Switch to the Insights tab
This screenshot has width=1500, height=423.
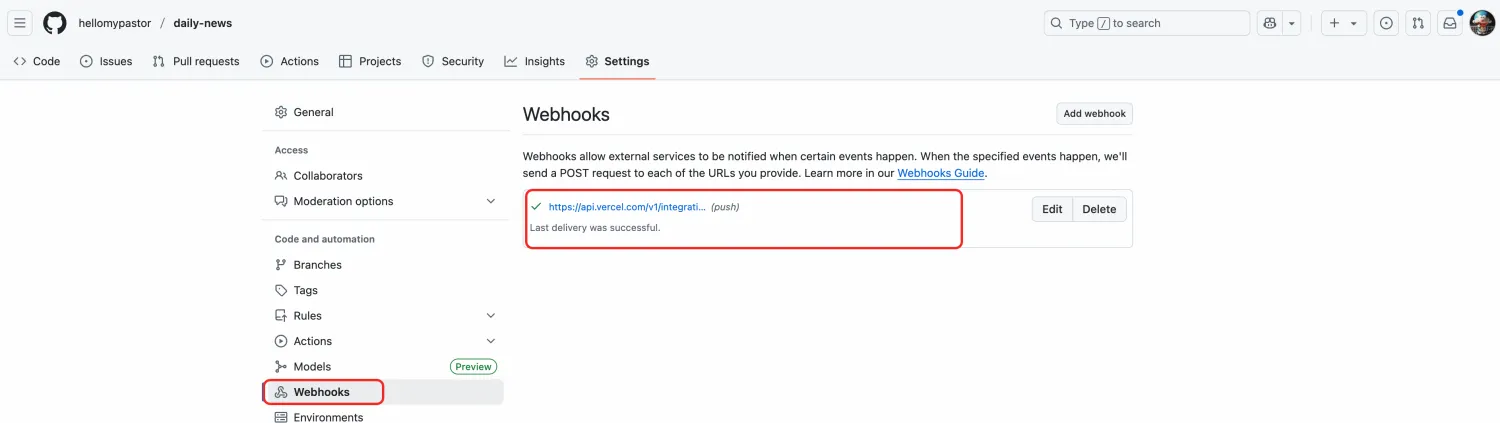click(535, 61)
